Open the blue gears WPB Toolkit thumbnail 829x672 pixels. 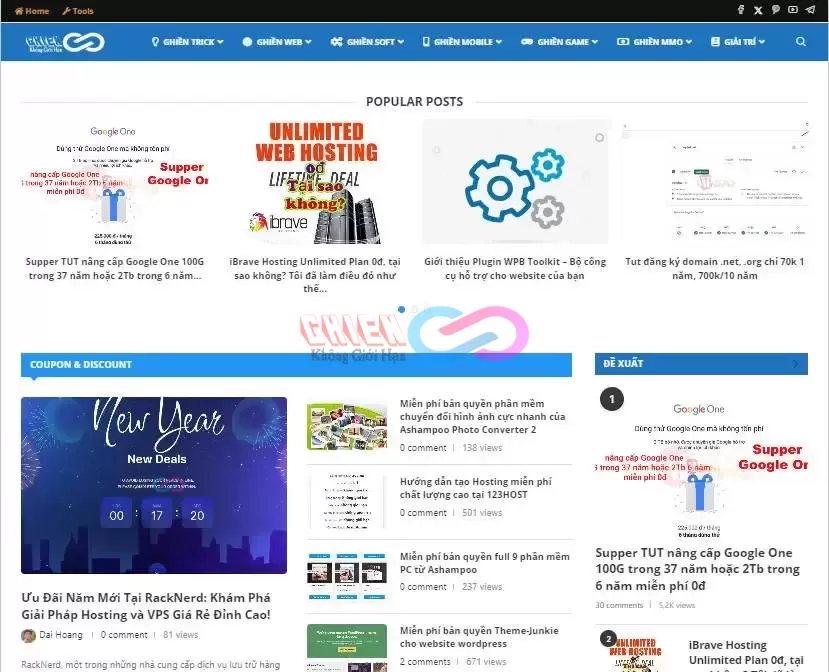tap(515, 182)
